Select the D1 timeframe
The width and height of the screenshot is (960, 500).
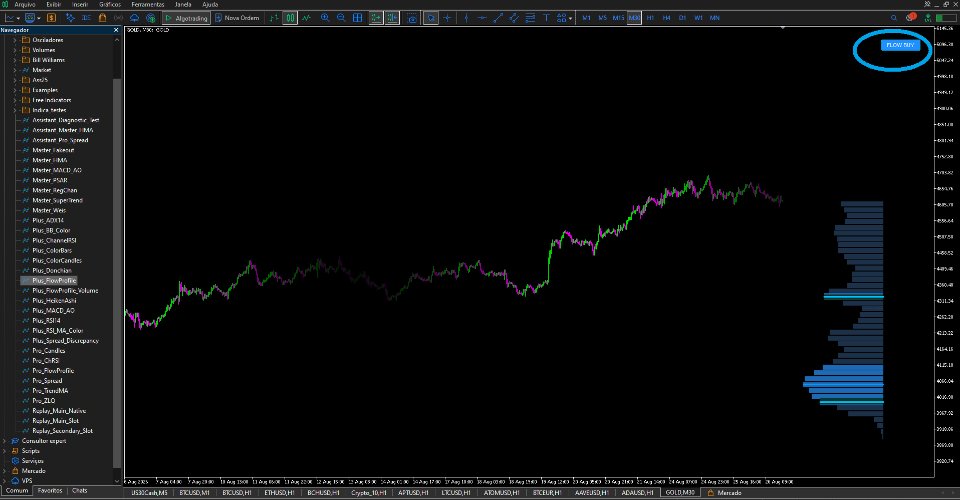tap(682, 18)
